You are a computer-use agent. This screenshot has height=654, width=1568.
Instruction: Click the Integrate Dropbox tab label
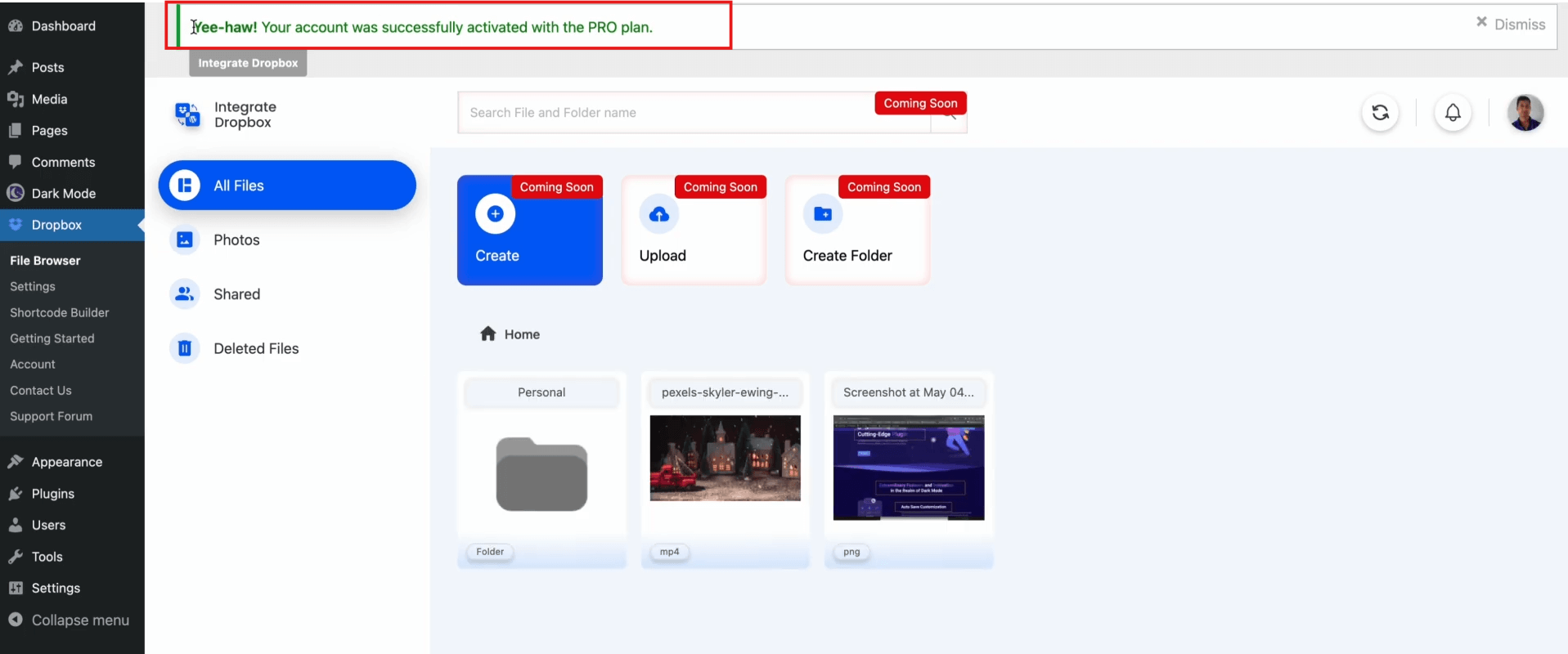(x=248, y=63)
